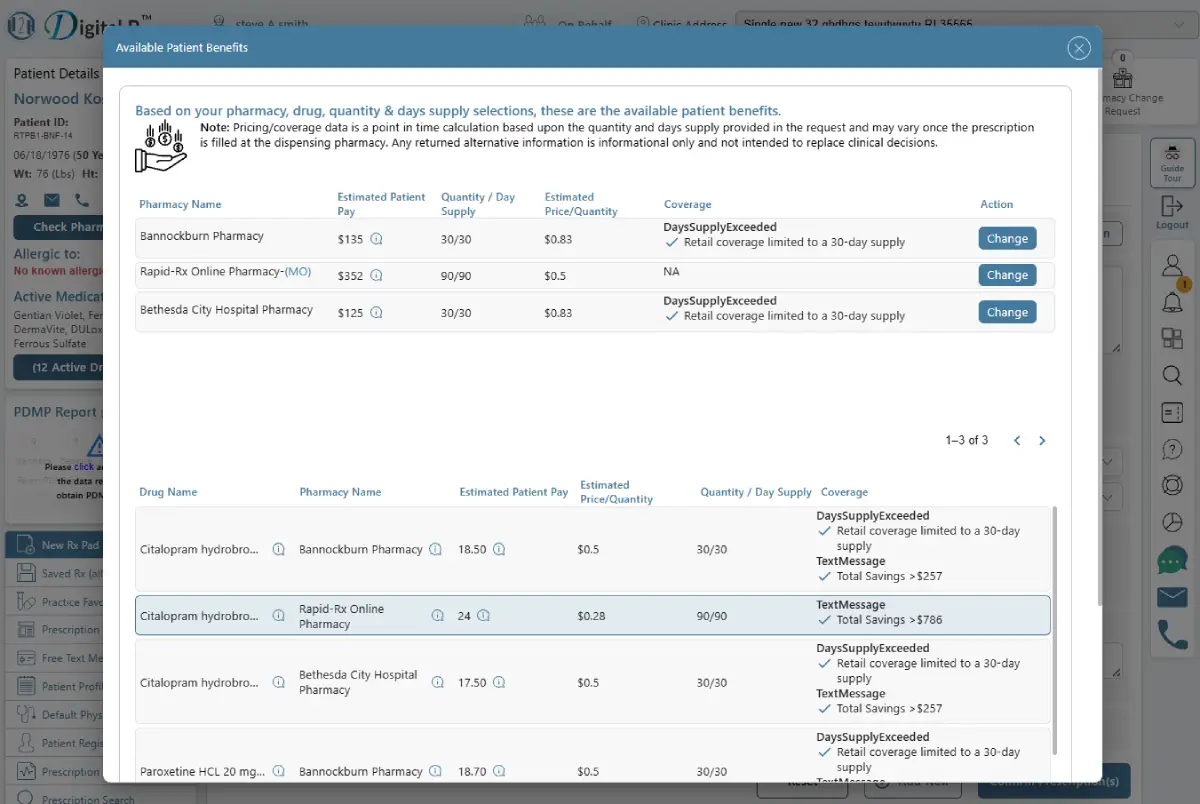Click 'Drug Name' column header
Image resolution: width=1200 pixels, height=804 pixels.
pos(169,492)
